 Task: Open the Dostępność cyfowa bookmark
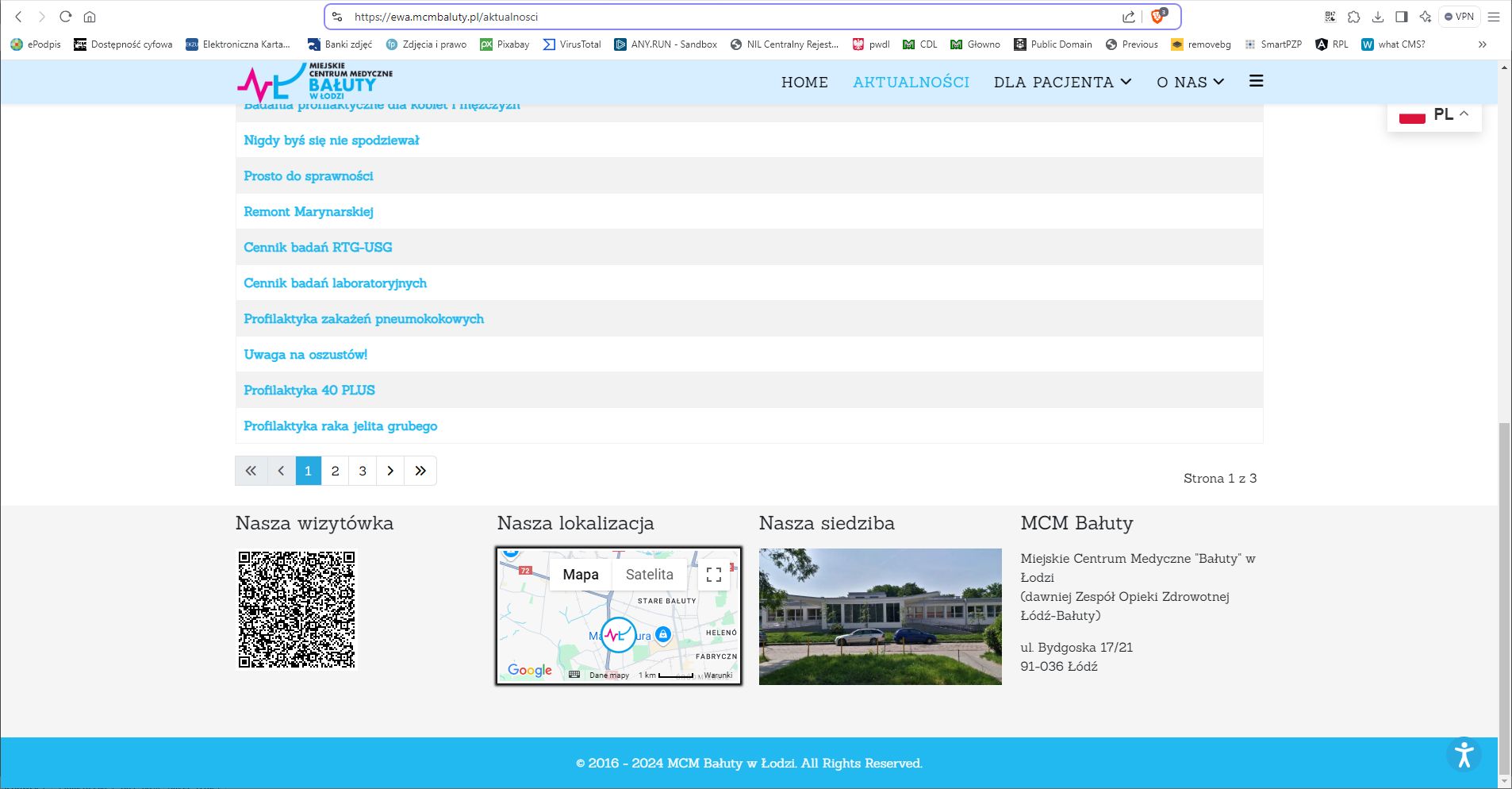pos(123,44)
